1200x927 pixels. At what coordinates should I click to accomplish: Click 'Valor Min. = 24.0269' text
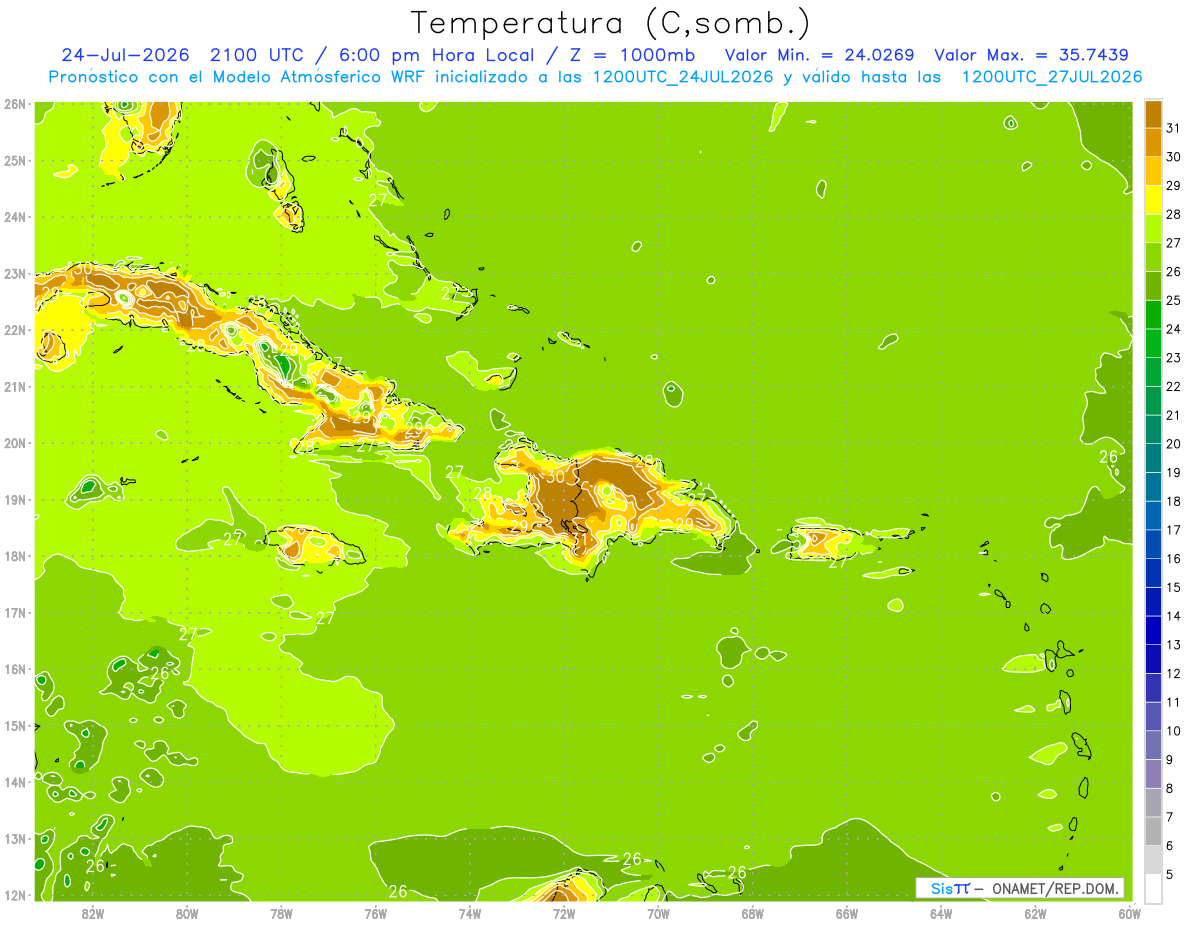pos(819,55)
